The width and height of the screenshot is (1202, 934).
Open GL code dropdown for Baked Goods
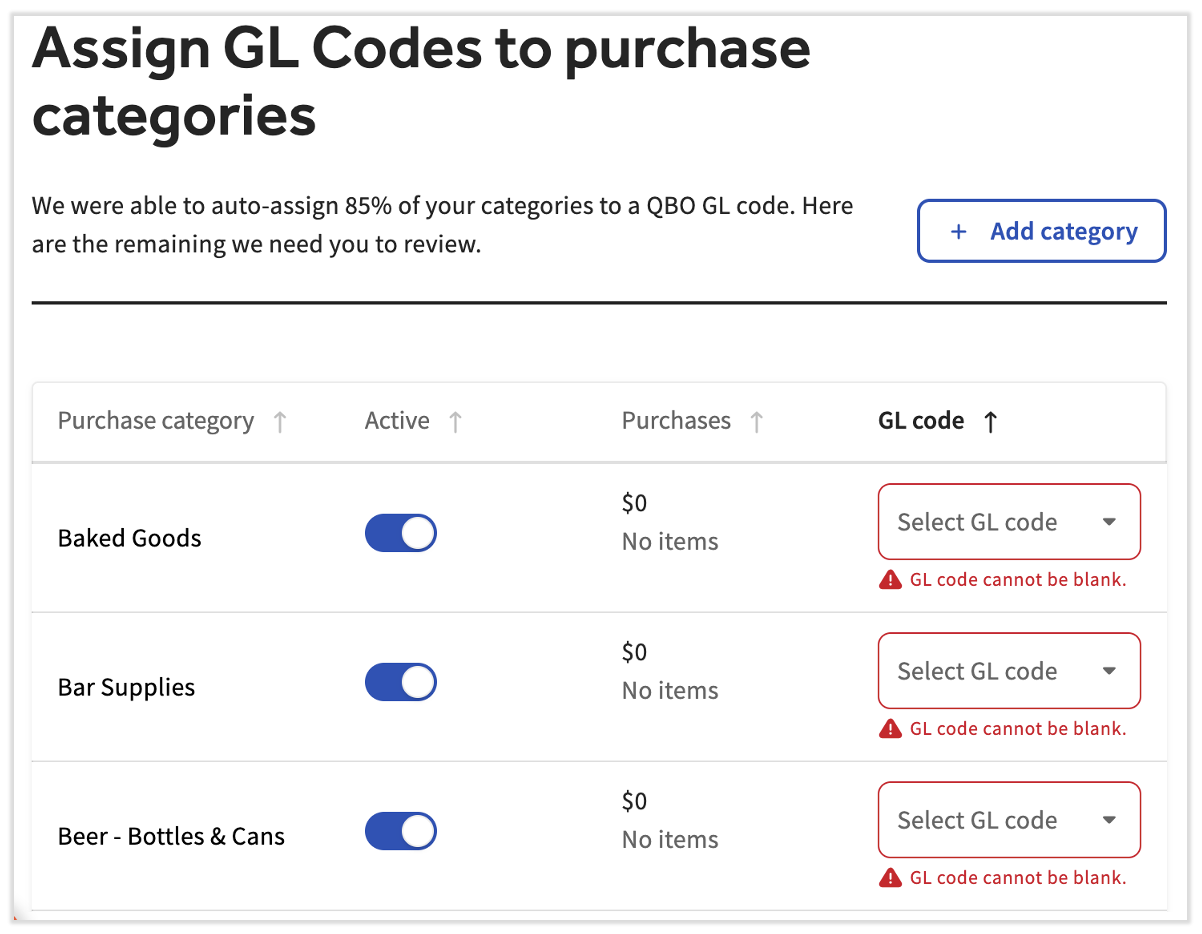(1008, 522)
